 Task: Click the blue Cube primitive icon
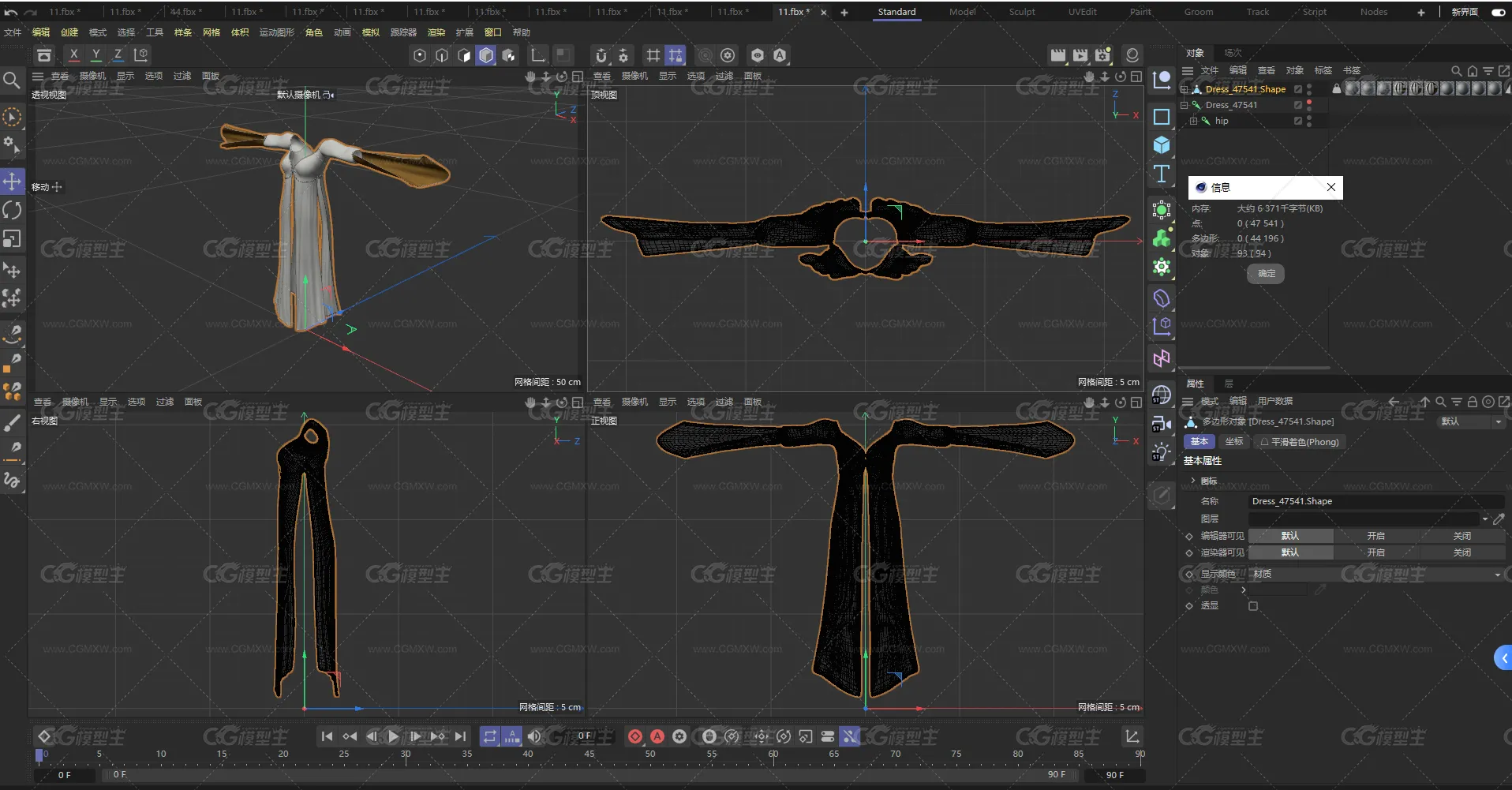click(x=1161, y=145)
